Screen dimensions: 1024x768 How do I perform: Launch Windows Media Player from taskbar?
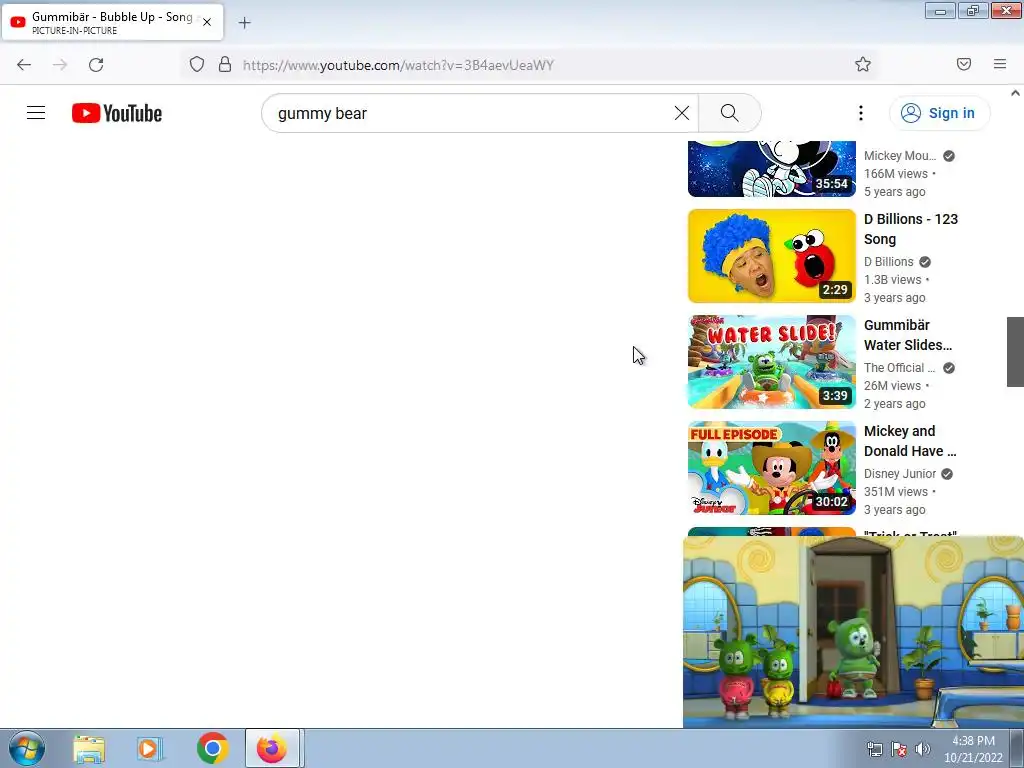(x=149, y=748)
